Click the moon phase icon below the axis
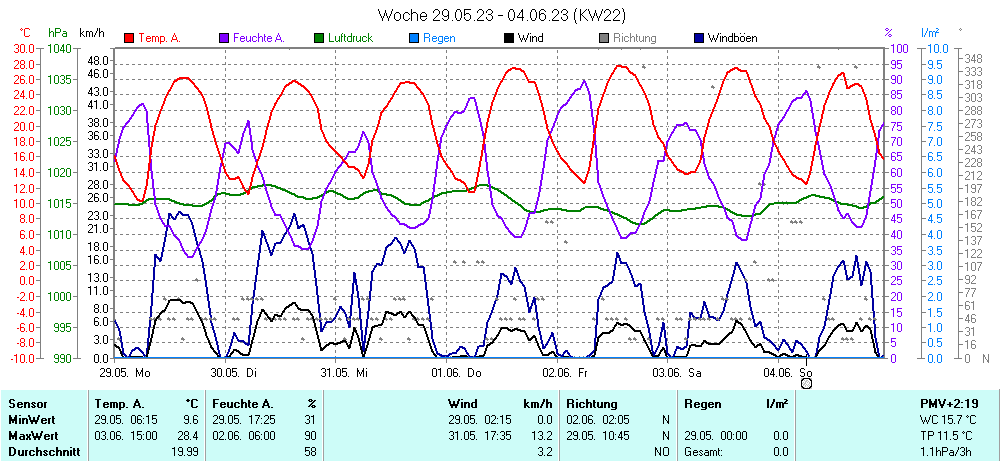The image size is (1000, 461). tap(806, 382)
